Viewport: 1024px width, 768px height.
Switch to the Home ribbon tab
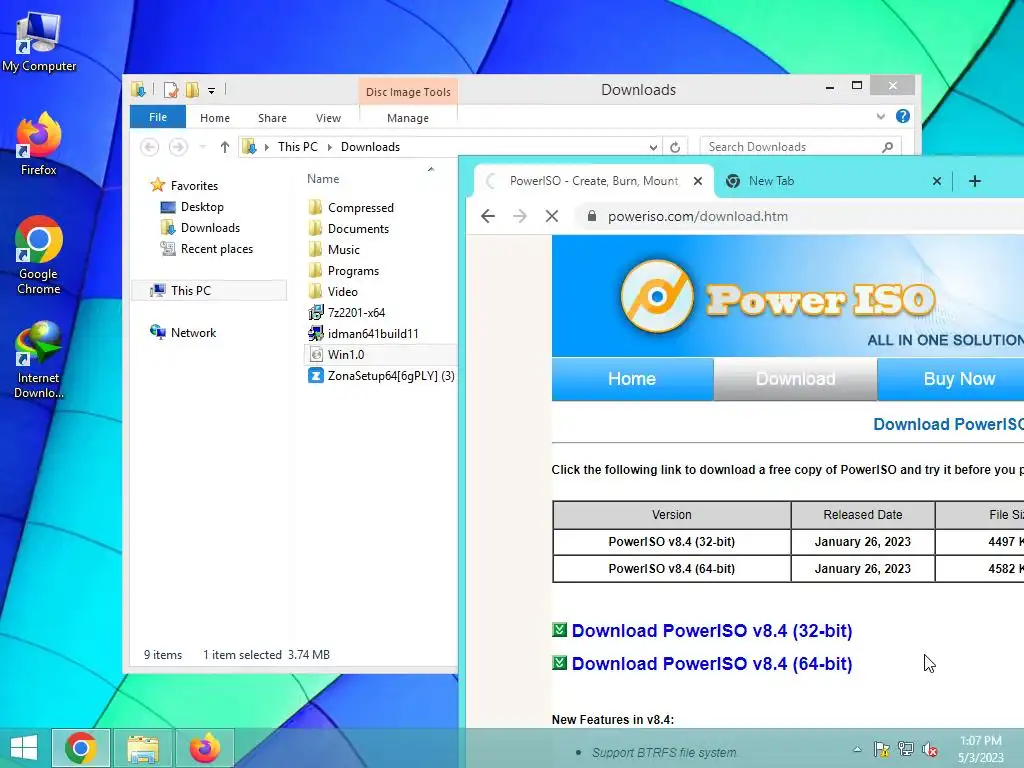point(215,118)
